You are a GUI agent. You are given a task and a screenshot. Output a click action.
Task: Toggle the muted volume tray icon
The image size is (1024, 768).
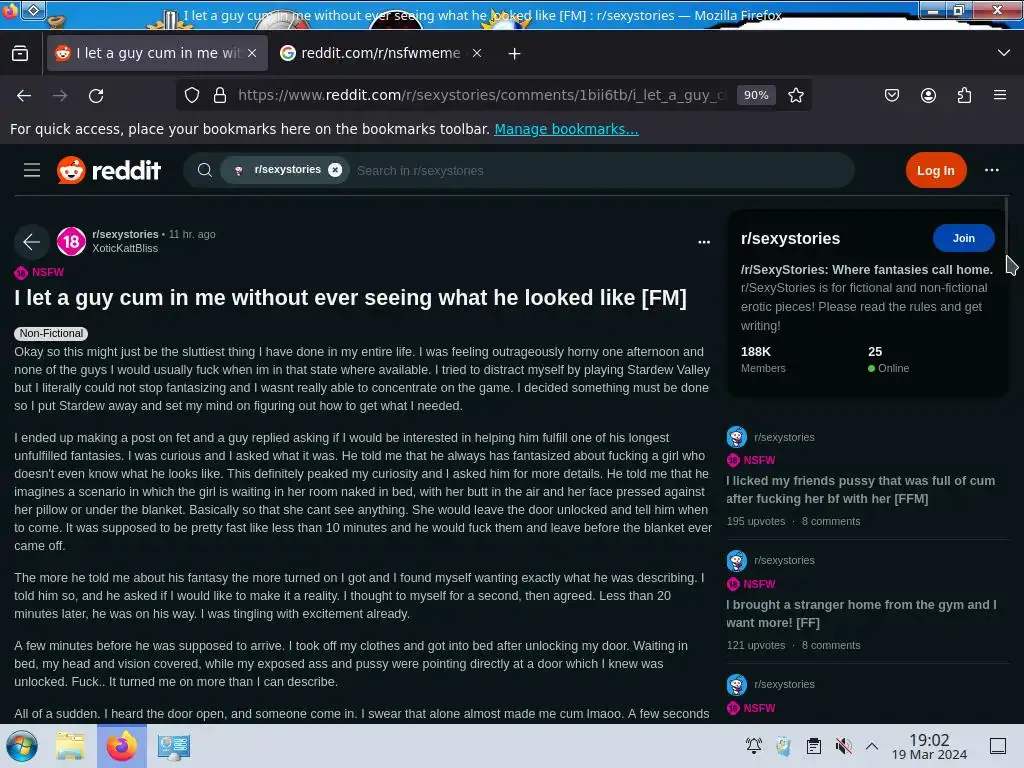point(843,746)
